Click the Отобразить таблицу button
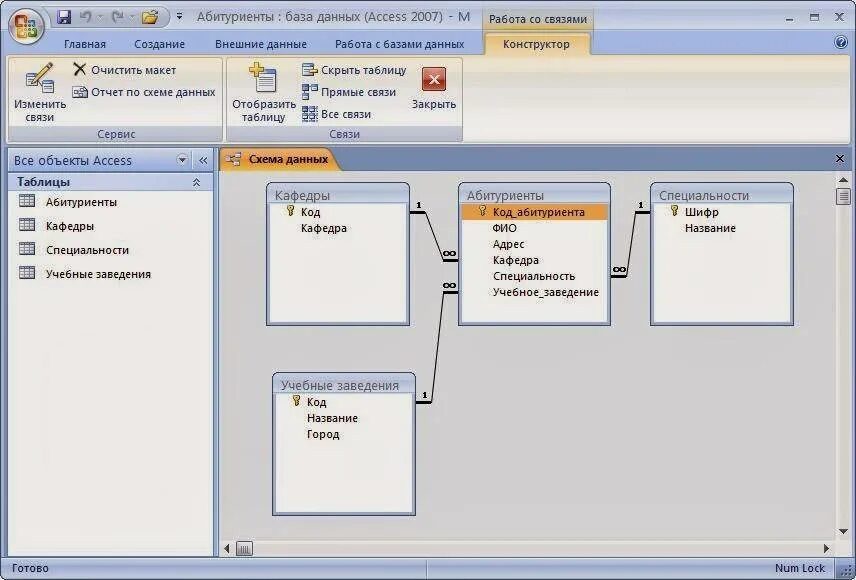This screenshot has height=580, width=856. pos(264,91)
